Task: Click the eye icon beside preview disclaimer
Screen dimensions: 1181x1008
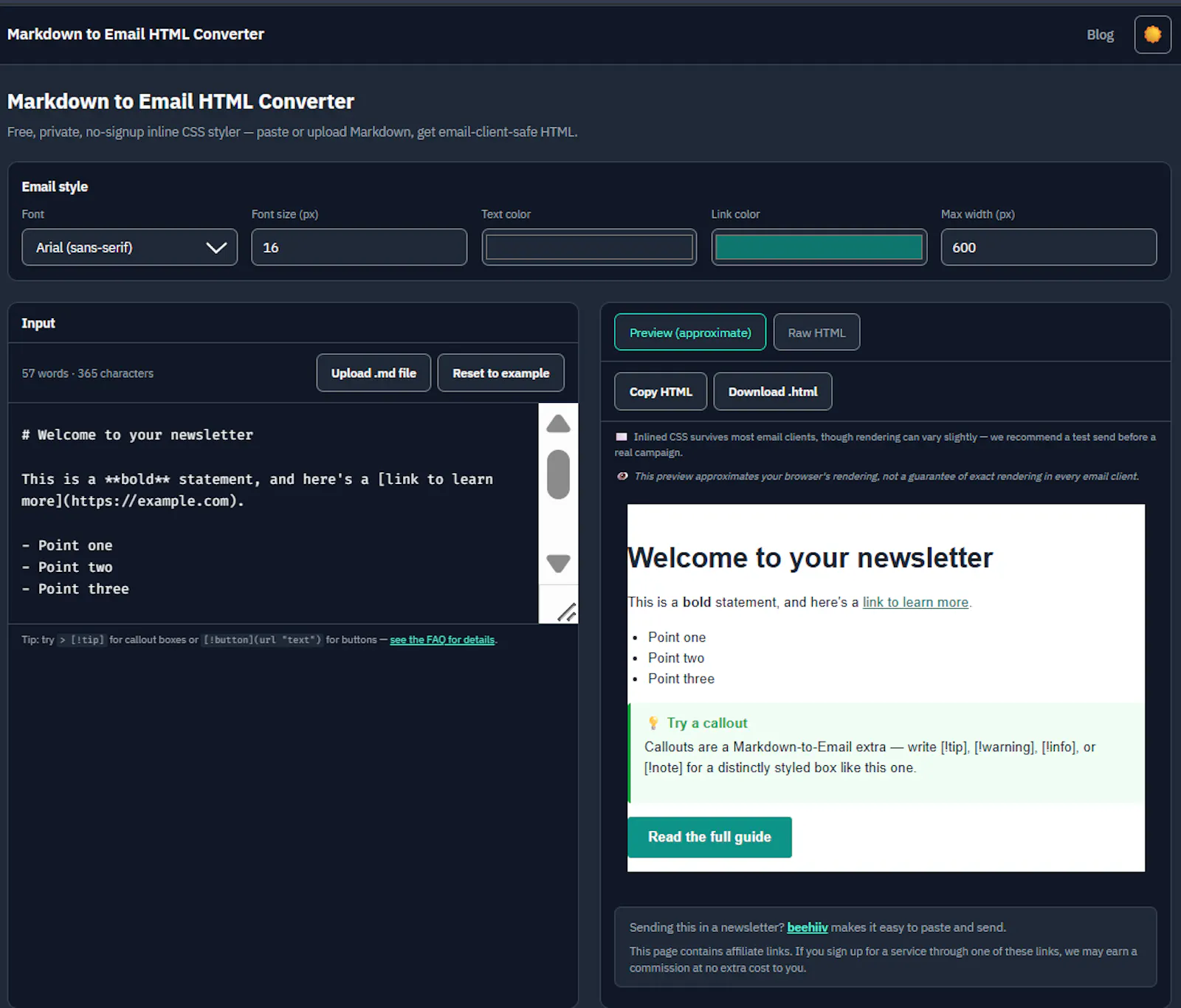Action: tap(622, 476)
